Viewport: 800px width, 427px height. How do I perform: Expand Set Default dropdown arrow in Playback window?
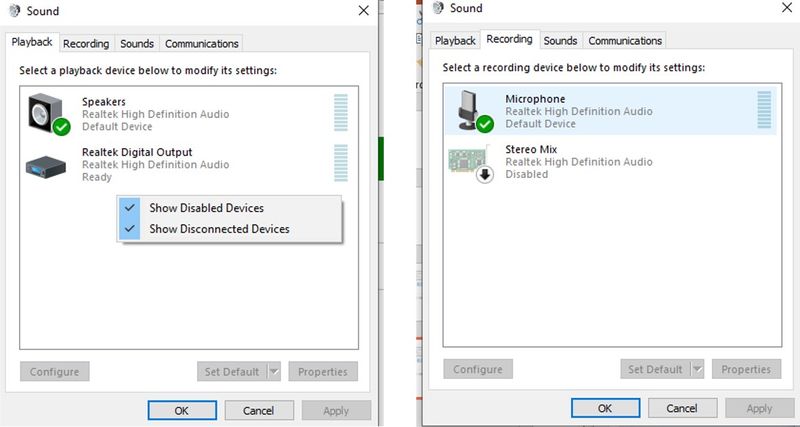pyautogui.click(x=274, y=371)
